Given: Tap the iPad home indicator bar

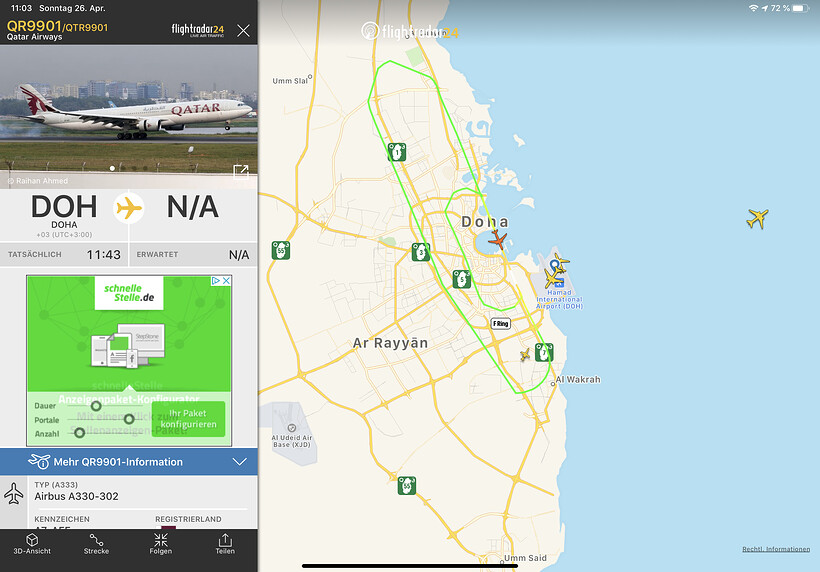Looking at the screenshot, I should [x=410, y=566].
